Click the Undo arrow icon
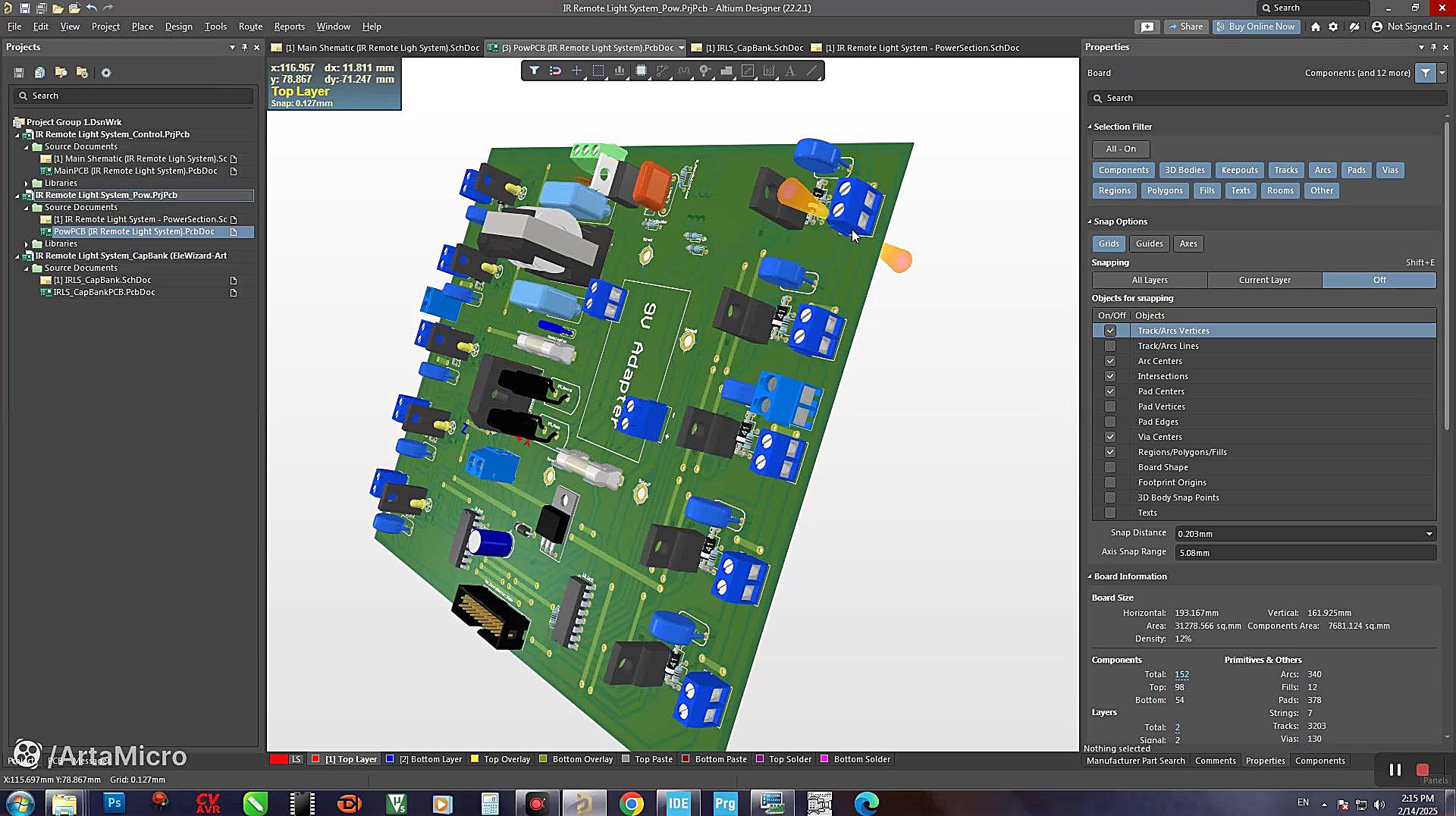This screenshot has height=816, width=1456. (91, 8)
